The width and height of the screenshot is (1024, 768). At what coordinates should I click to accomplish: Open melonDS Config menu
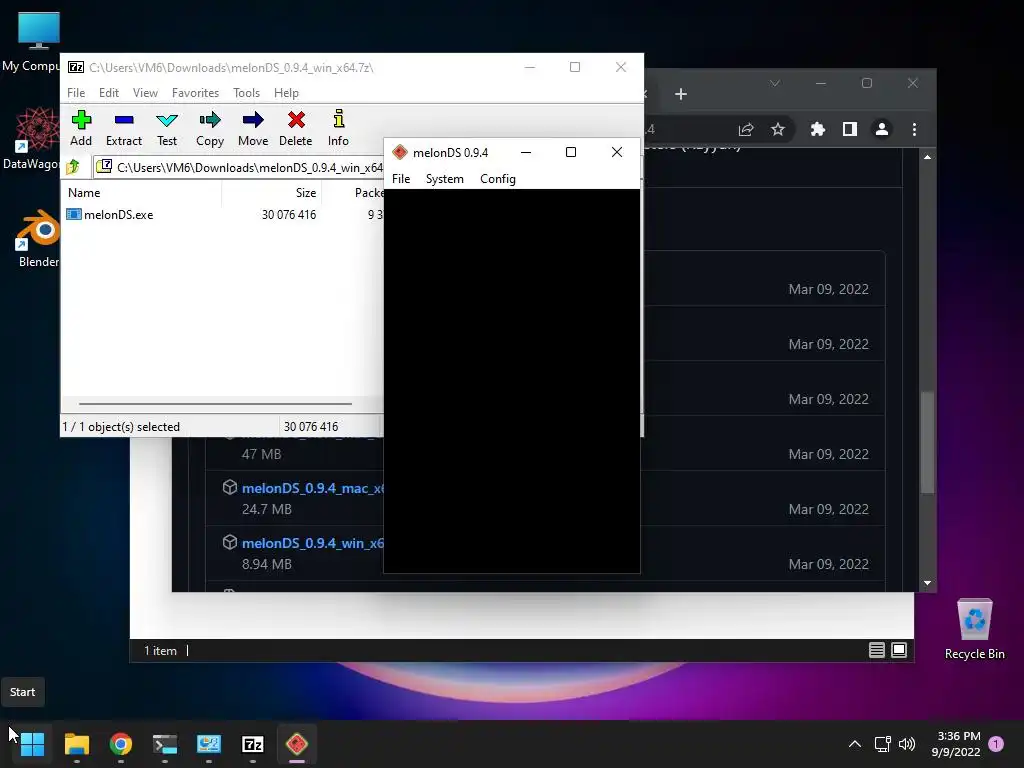498,179
